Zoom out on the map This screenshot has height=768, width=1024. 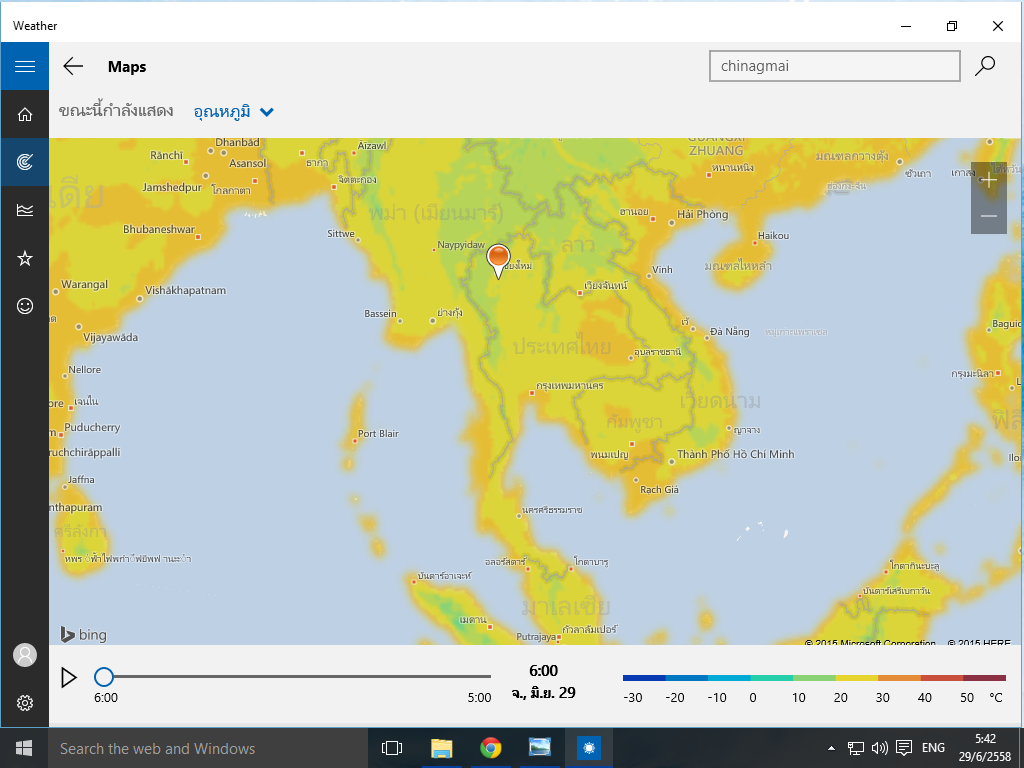pyautogui.click(x=988, y=216)
